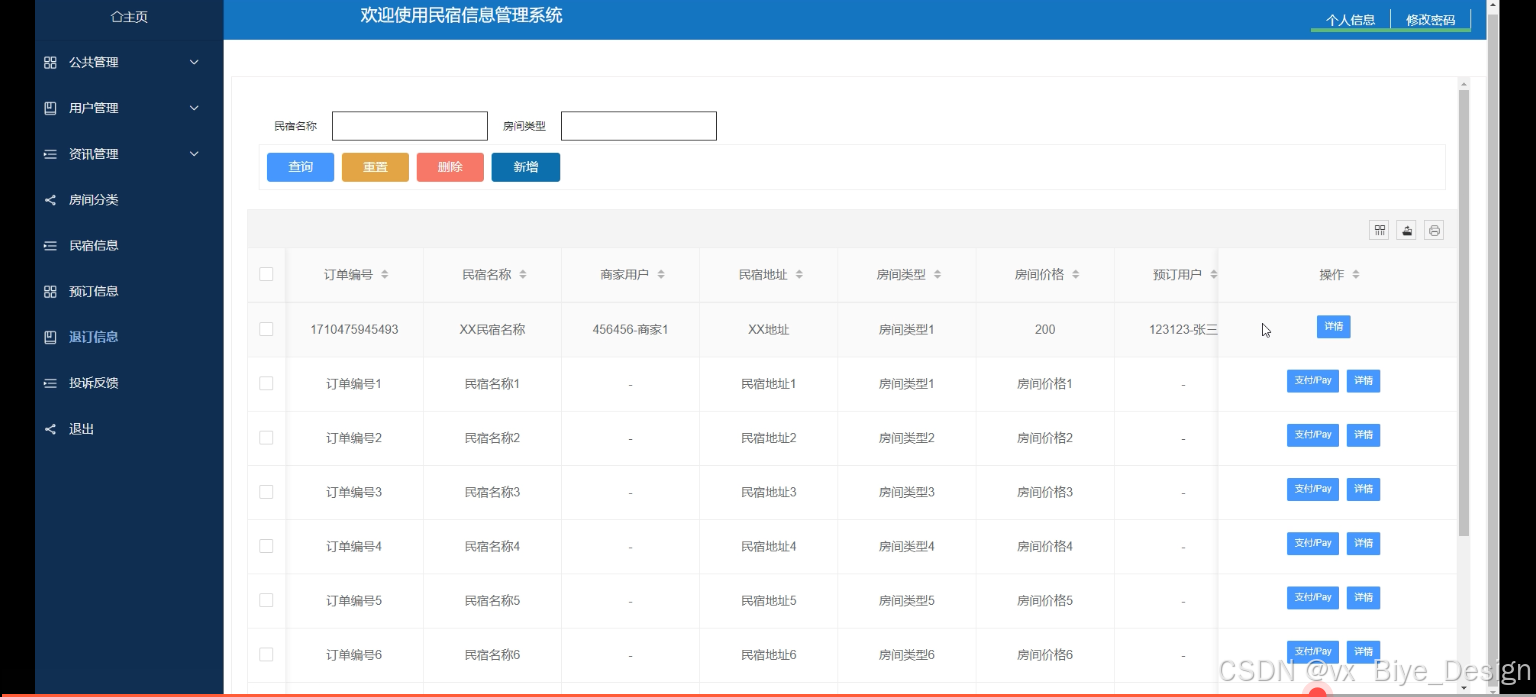Image resolution: width=1536 pixels, height=697 pixels.
Task: Check the 订单编号2 row checkbox
Action: click(x=266, y=437)
